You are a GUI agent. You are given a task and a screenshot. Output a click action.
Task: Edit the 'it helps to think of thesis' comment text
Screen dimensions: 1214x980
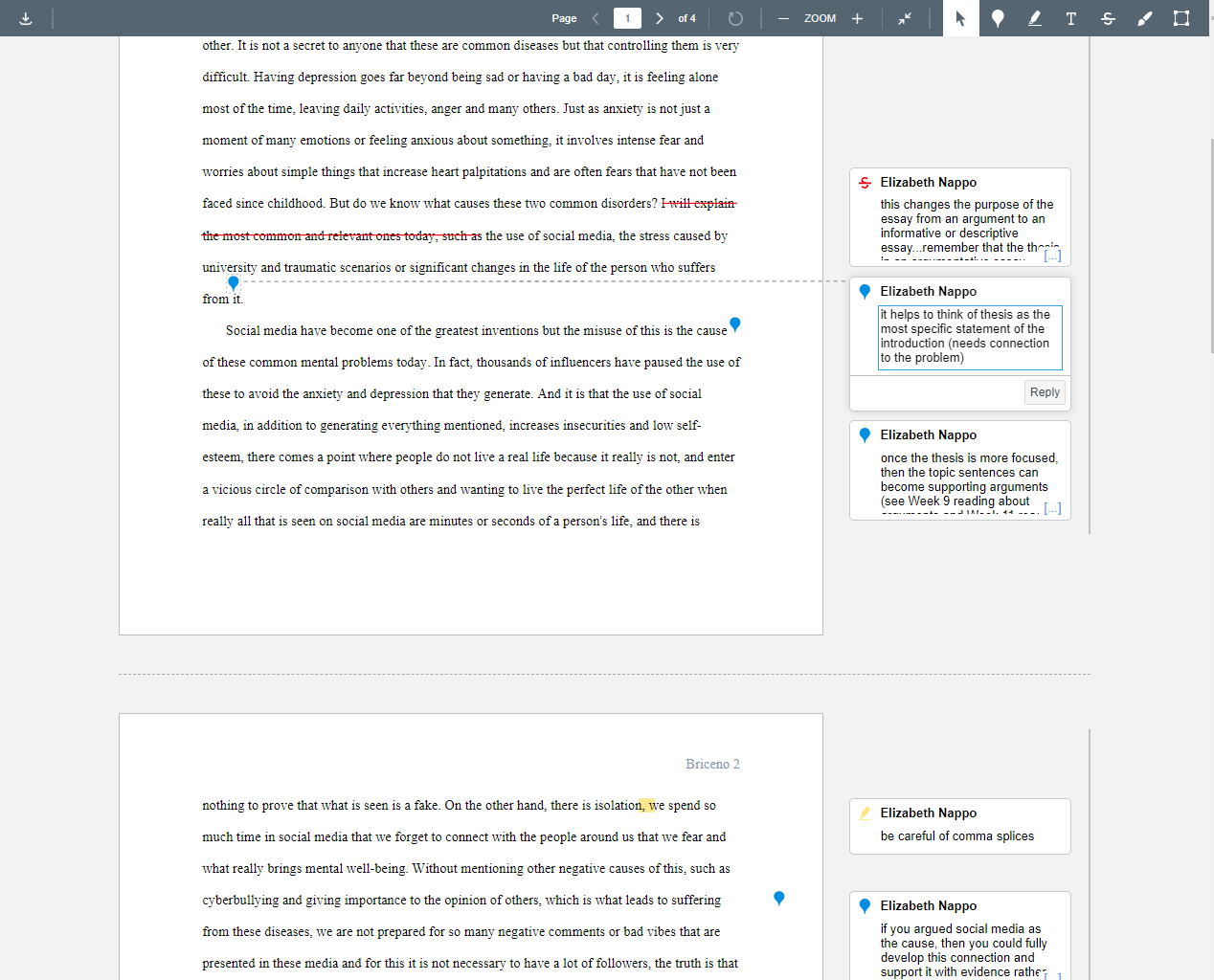tap(970, 337)
